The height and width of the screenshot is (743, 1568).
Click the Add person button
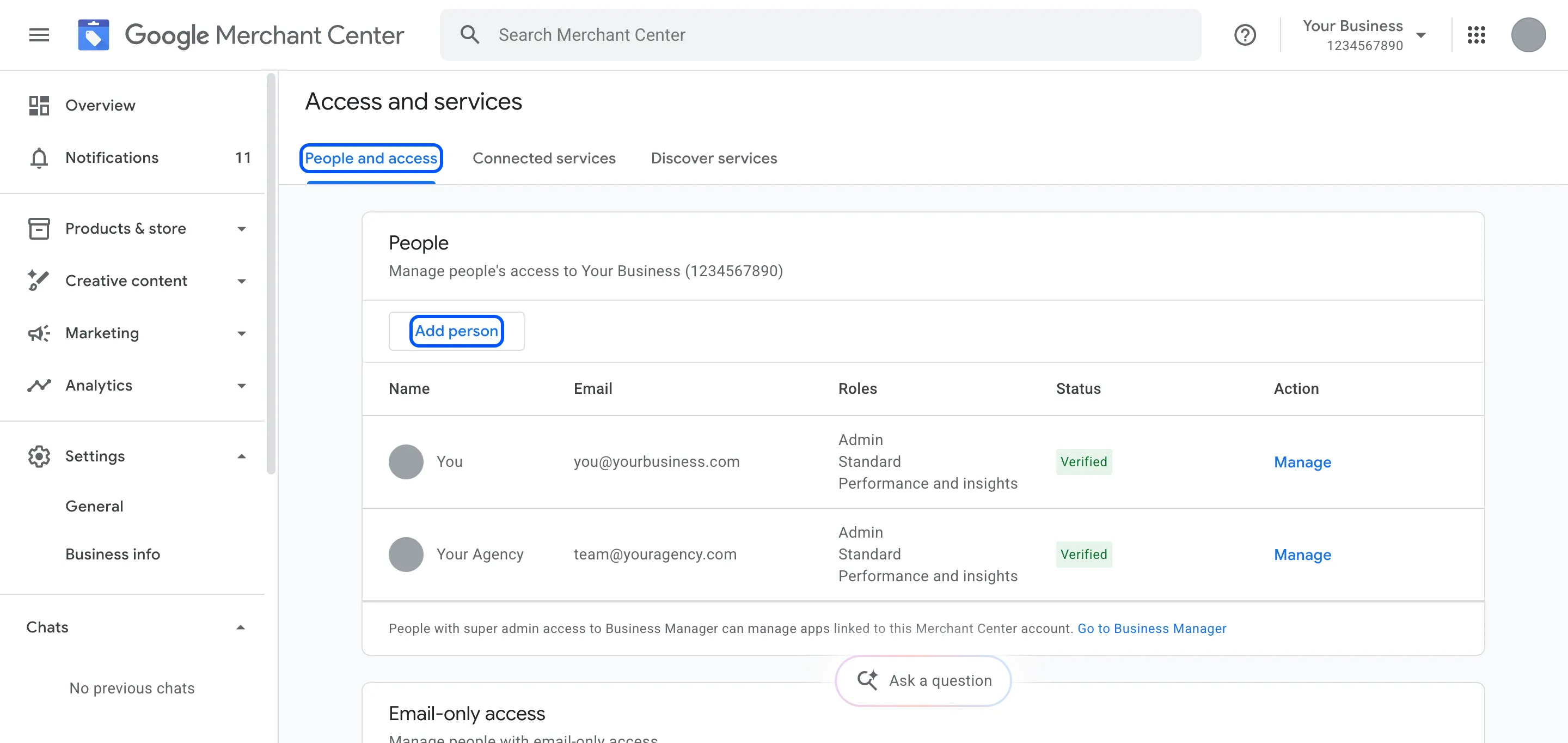pyautogui.click(x=456, y=331)
